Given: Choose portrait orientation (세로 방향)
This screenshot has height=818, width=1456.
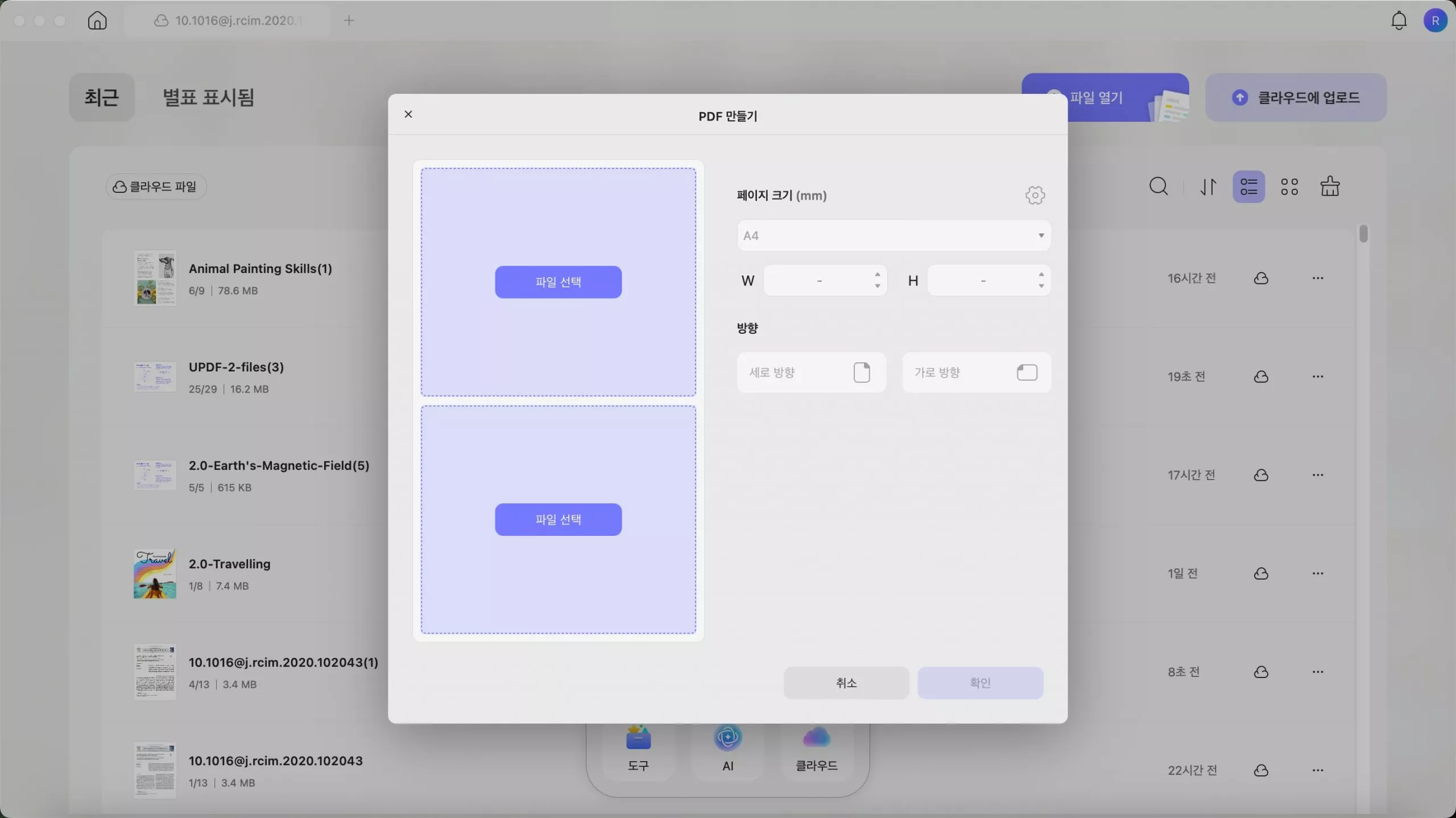Looking at the screenshot, I should pos(811,373).
